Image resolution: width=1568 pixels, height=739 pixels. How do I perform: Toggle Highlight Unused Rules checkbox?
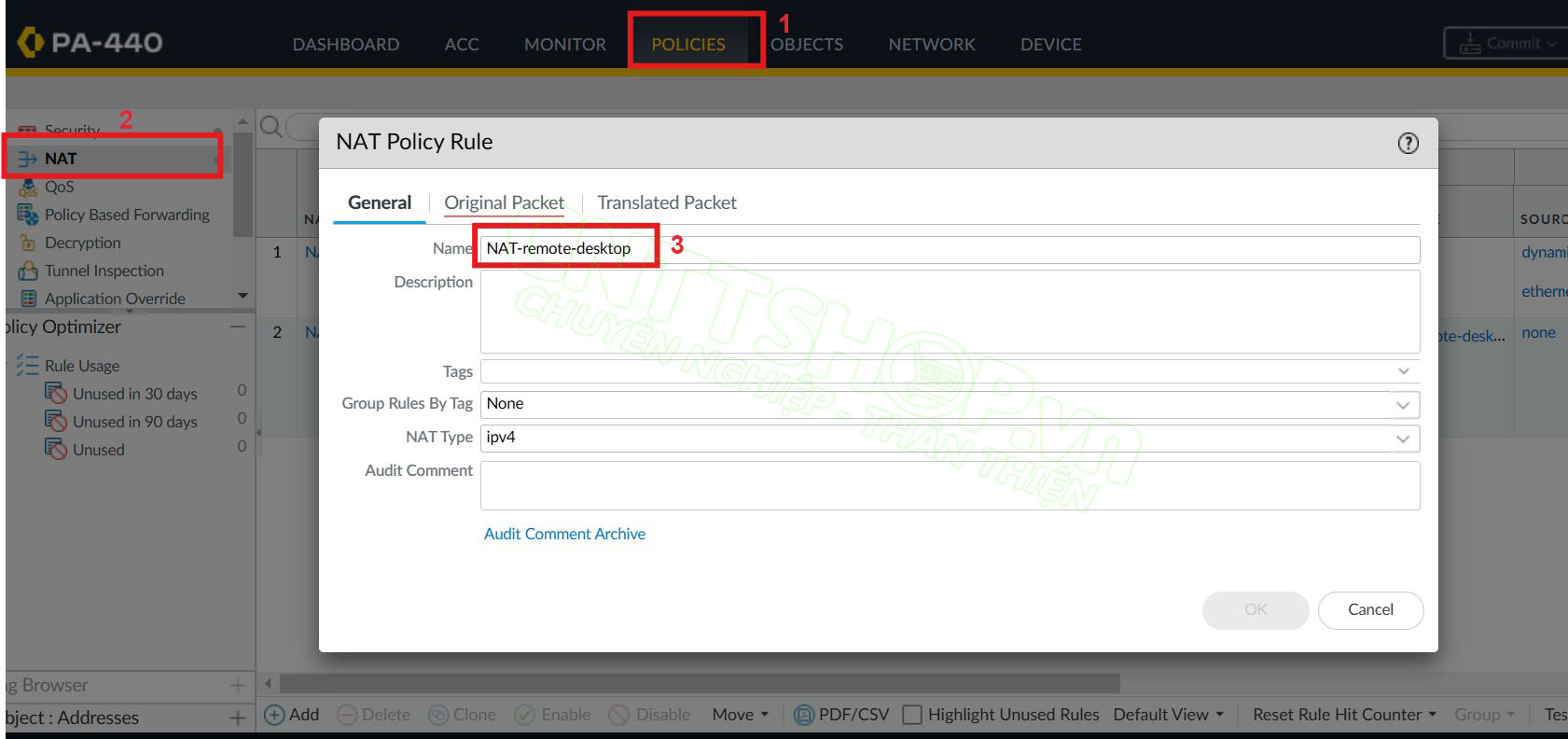(912, 715)
